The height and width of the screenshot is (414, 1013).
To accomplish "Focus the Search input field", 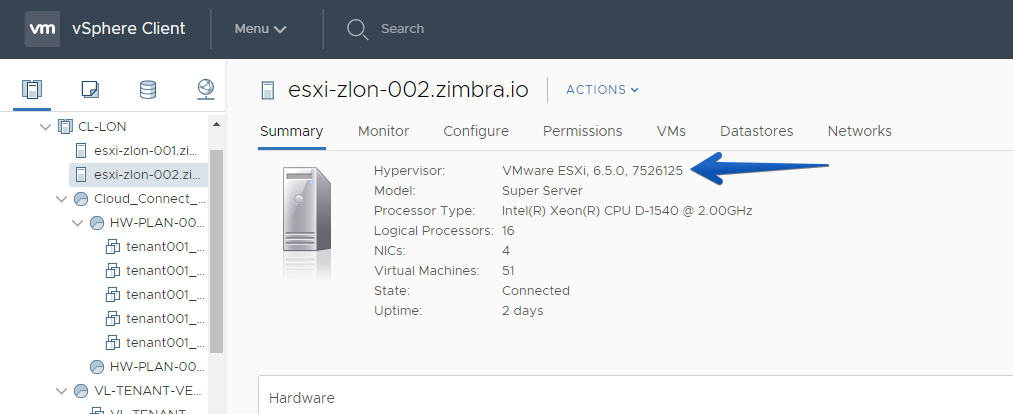I will coord(402,29).
